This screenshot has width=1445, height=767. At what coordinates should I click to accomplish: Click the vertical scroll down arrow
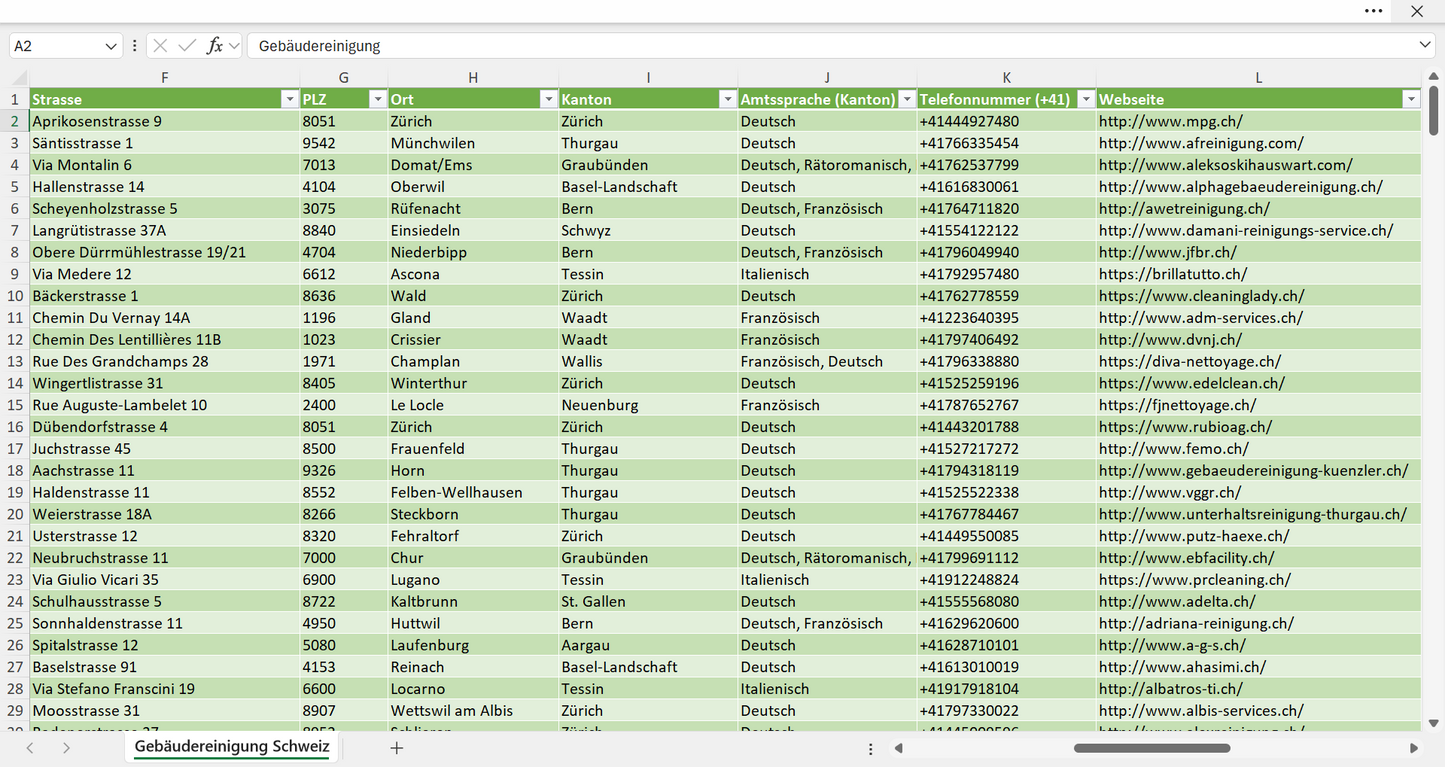coord(1434,722)
